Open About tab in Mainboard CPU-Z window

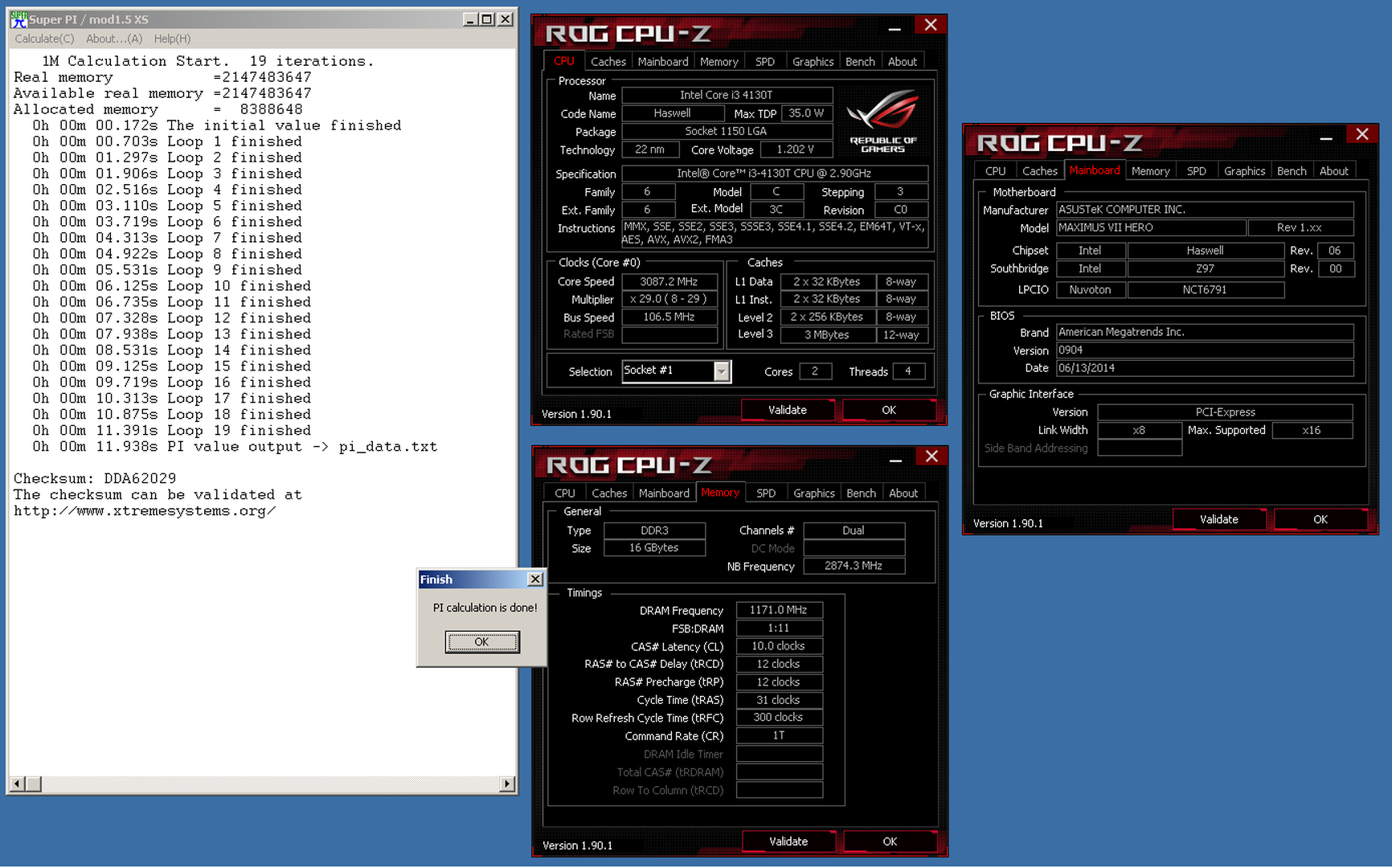1333,171
